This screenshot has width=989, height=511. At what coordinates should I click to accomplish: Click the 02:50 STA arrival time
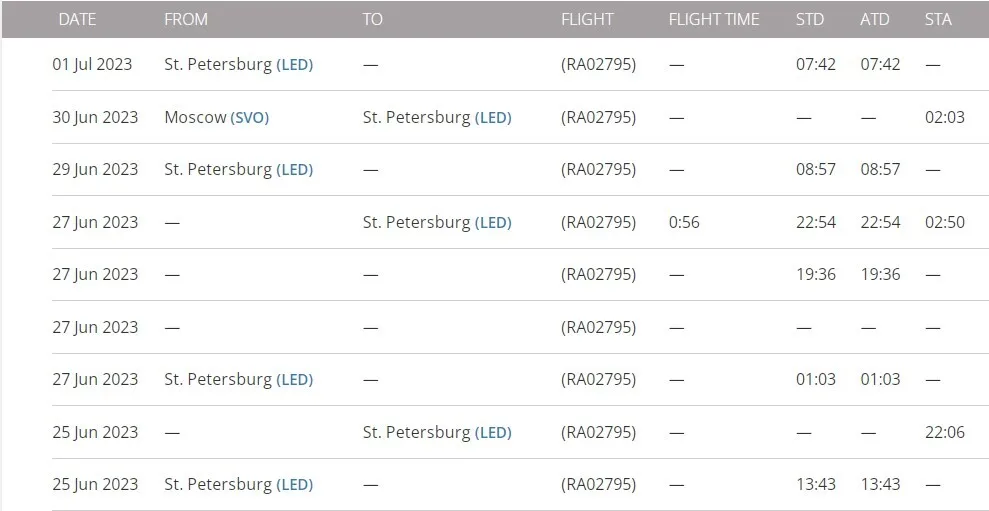(945, 222)
